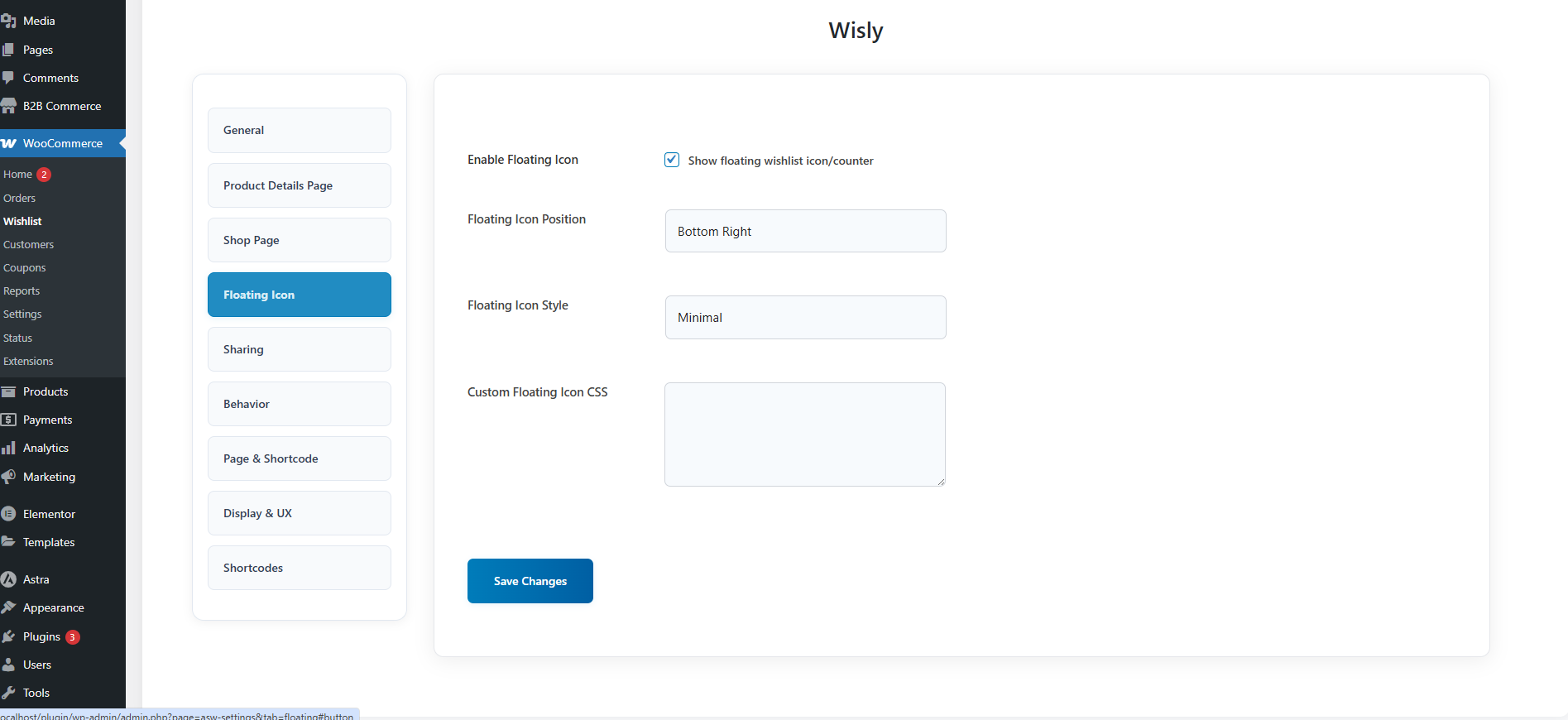
Task: Open the Coupons submenu link
Action: [25, 268]
